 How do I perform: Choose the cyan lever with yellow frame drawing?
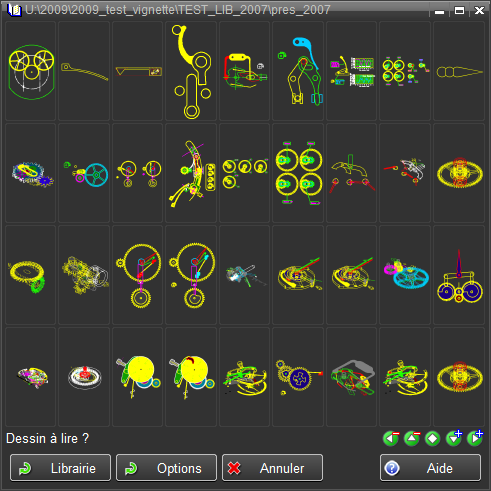click(298, 71)
